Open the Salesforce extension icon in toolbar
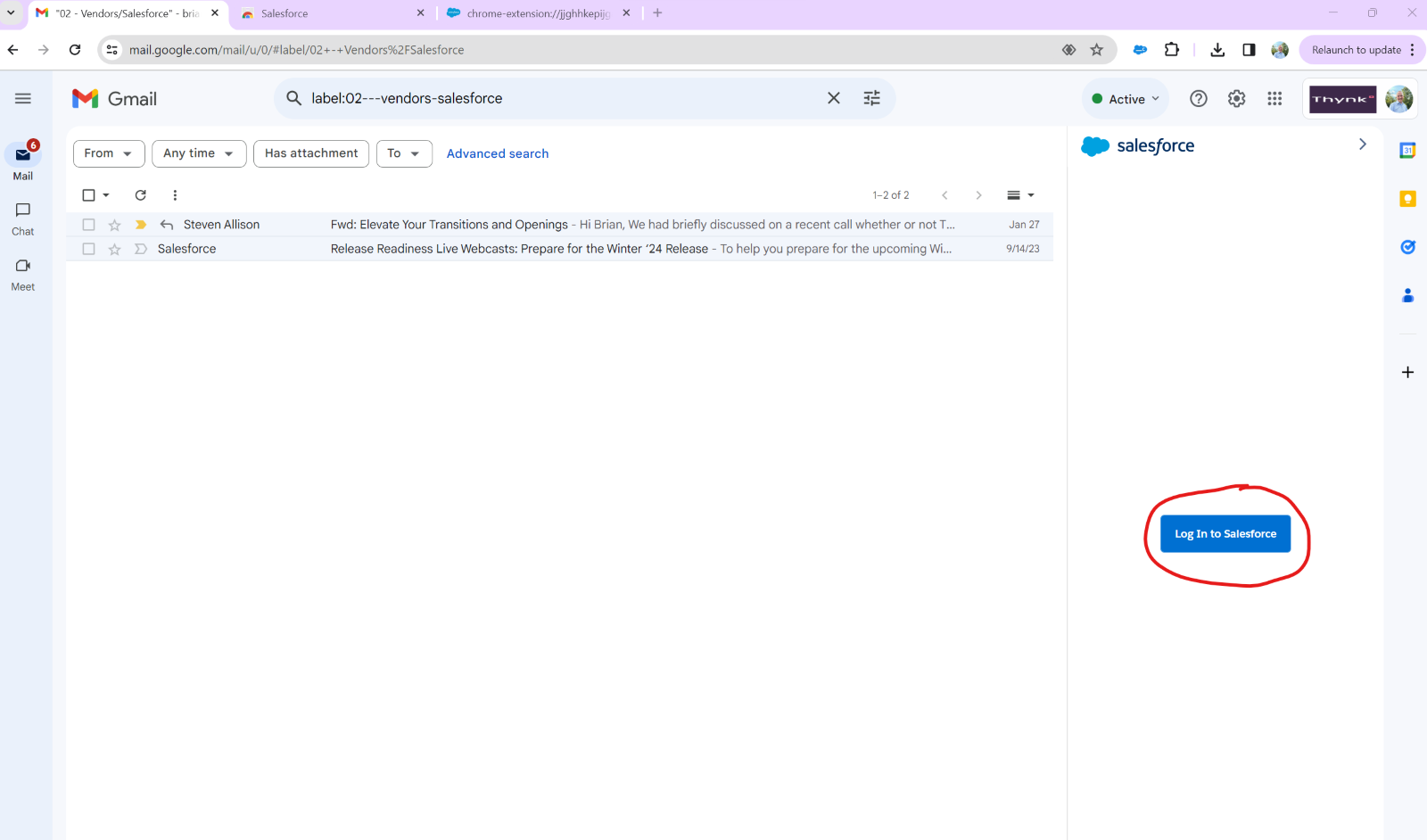Image resolution: width=1427 pixels, height=840 pixels. [x=1140, y=50]
